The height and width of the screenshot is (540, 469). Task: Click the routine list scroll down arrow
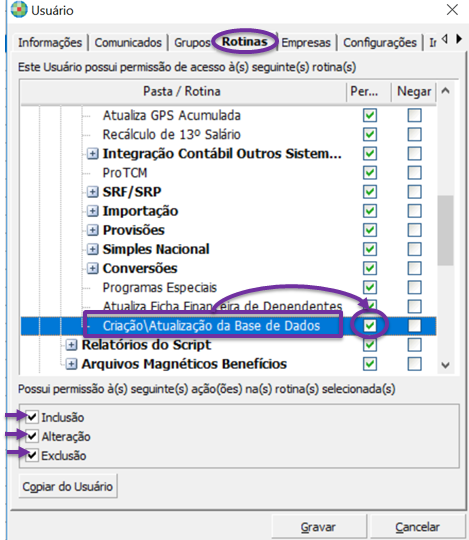pyautogui.click(x=446, y=365)
